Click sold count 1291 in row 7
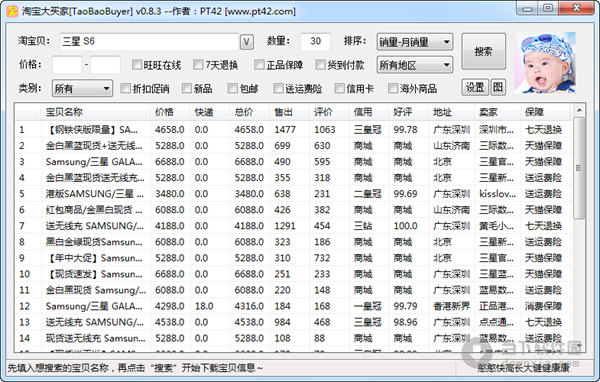 tap(285, 226)
